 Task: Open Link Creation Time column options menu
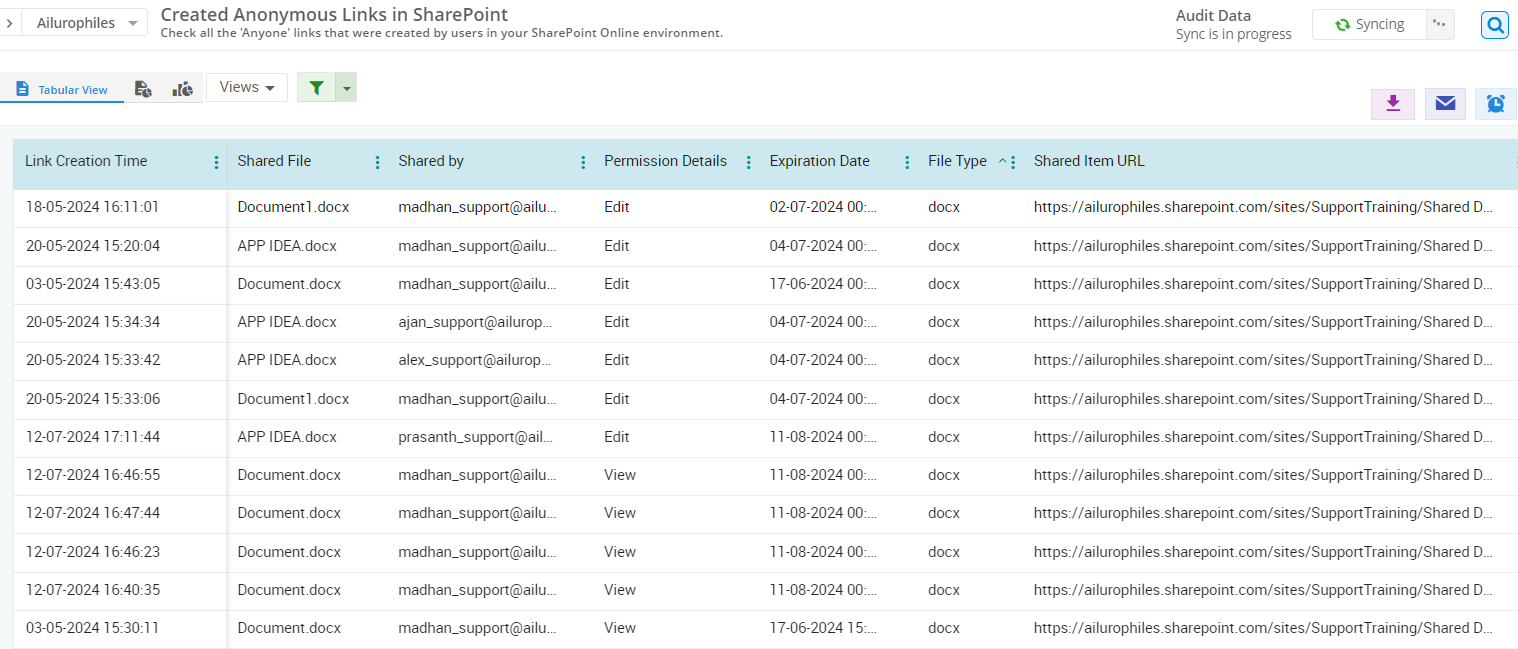pos(216,162)
